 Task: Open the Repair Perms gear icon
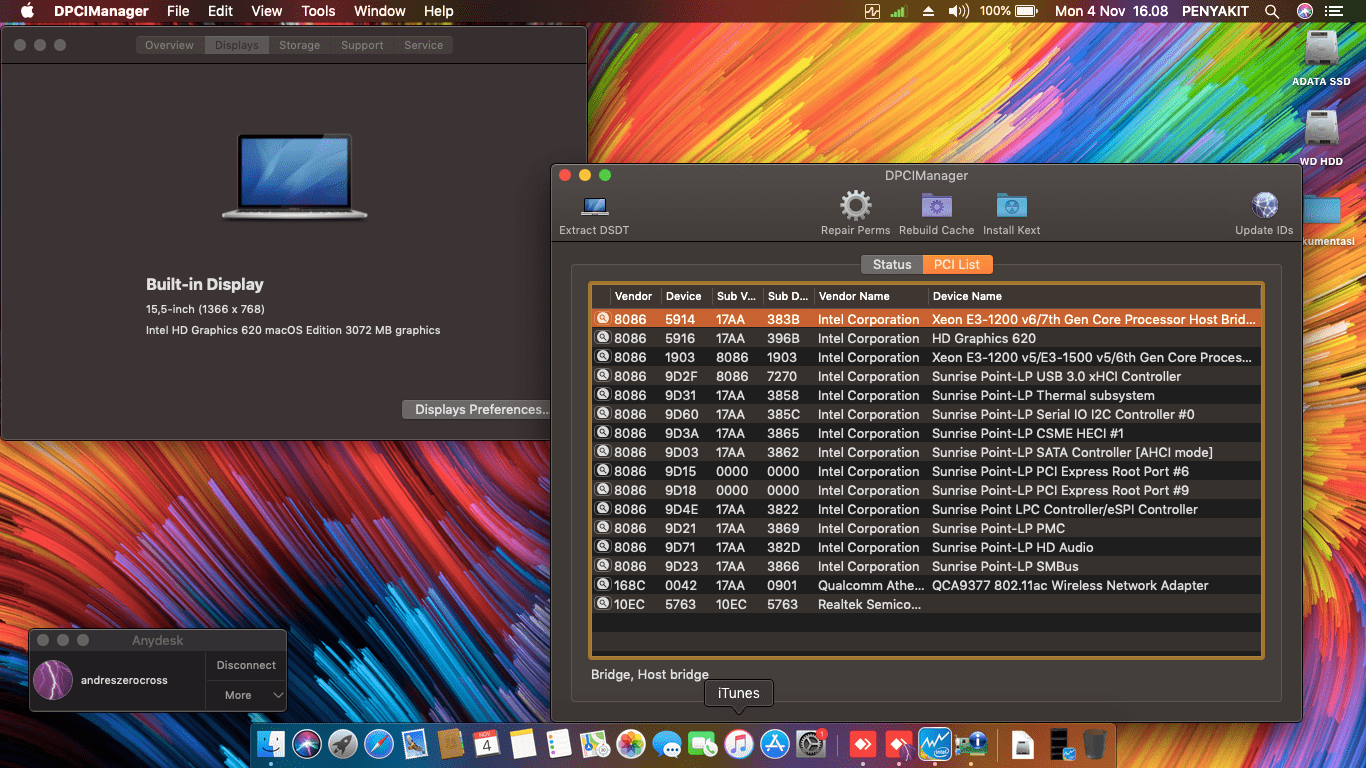pos(855,205)
